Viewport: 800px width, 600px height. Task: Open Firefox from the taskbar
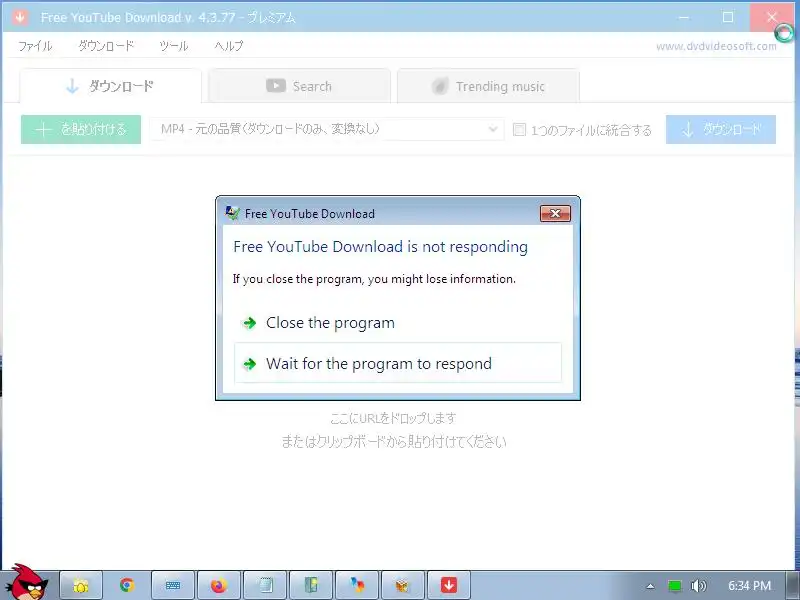click(x=219, y=585)
